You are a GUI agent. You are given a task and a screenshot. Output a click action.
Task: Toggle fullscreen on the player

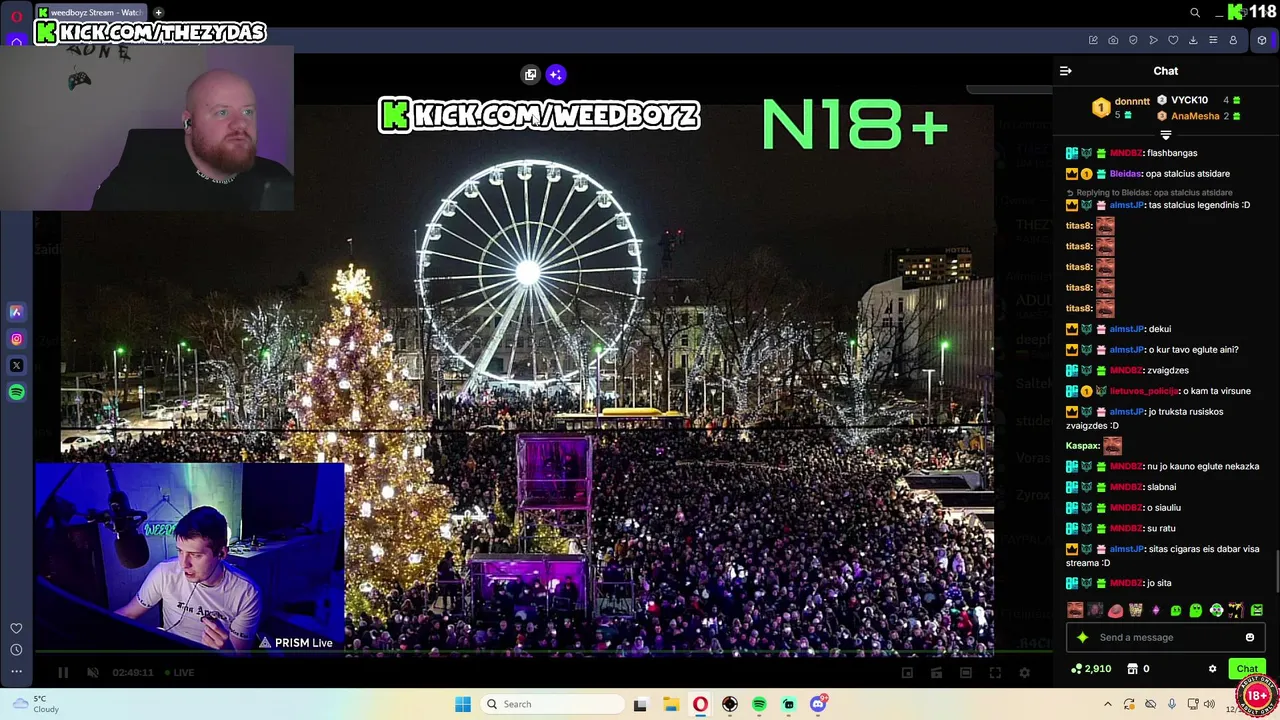coord(995,673)
